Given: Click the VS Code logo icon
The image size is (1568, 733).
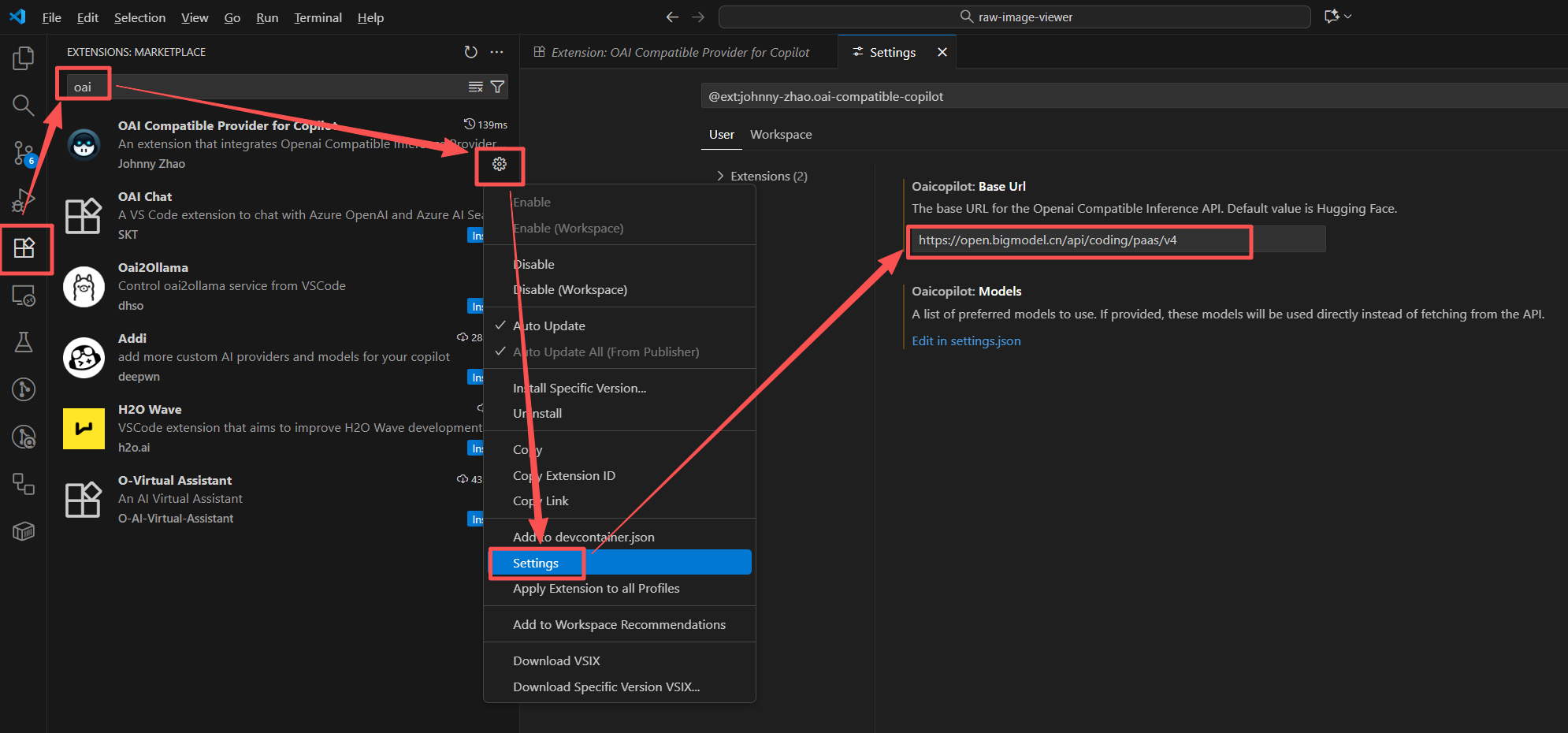Looking at the screenshot, I should (x=17, y=17).
